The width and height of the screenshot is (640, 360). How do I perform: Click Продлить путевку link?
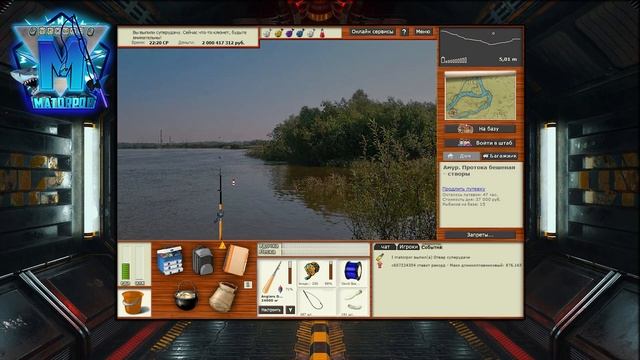coord(464,189)
